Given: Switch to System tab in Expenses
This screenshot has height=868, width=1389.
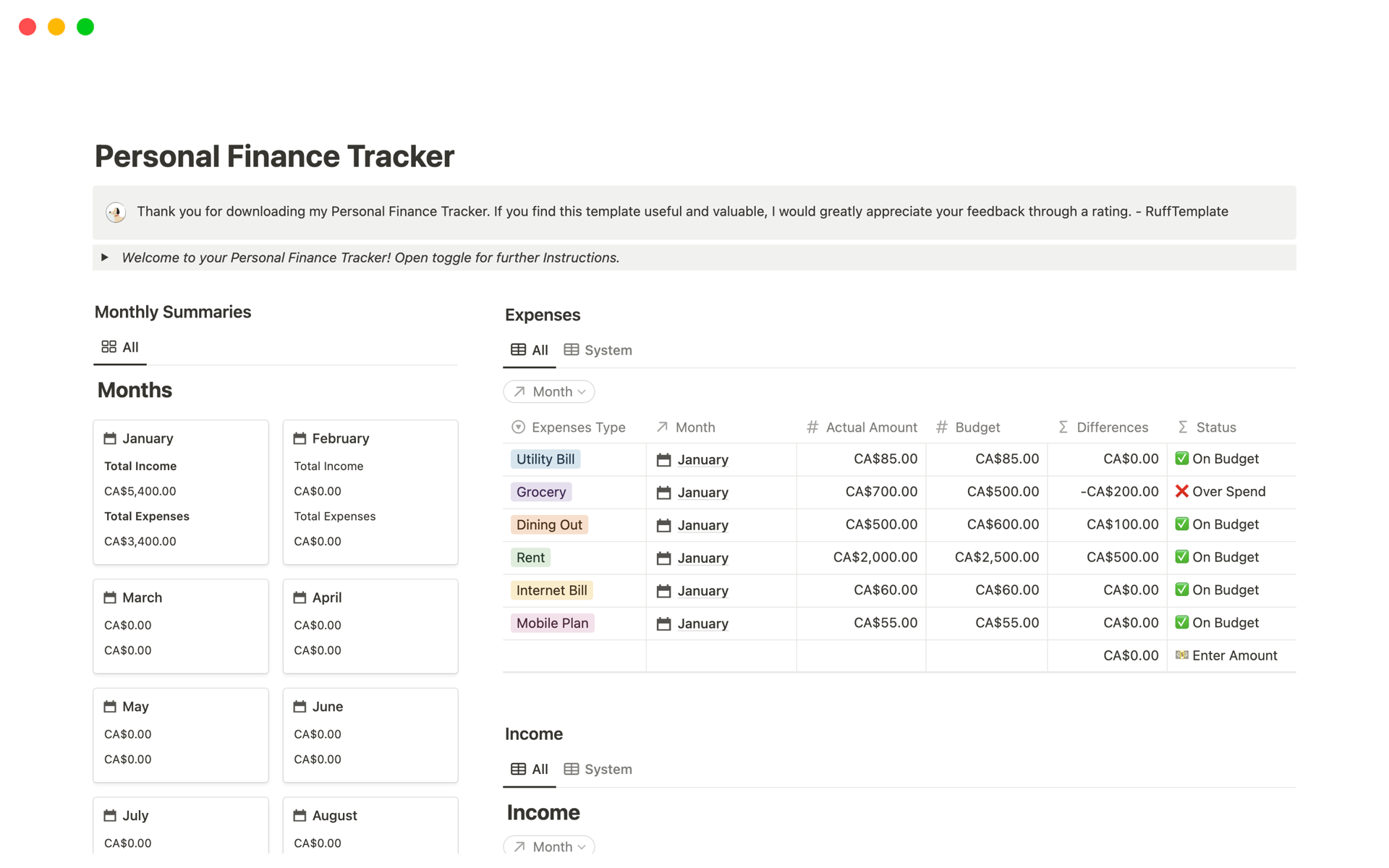Looking at the screenshot, I should 598,350.
